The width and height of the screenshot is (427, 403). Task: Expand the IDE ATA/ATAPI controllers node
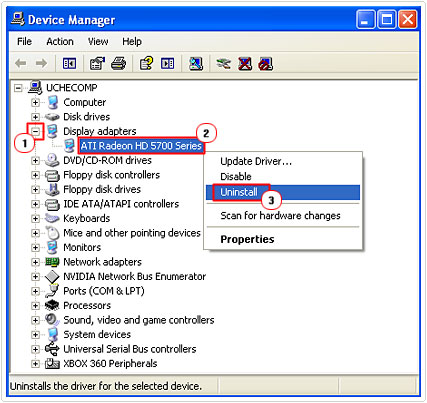pyautogui.click(x=35, y=204)
